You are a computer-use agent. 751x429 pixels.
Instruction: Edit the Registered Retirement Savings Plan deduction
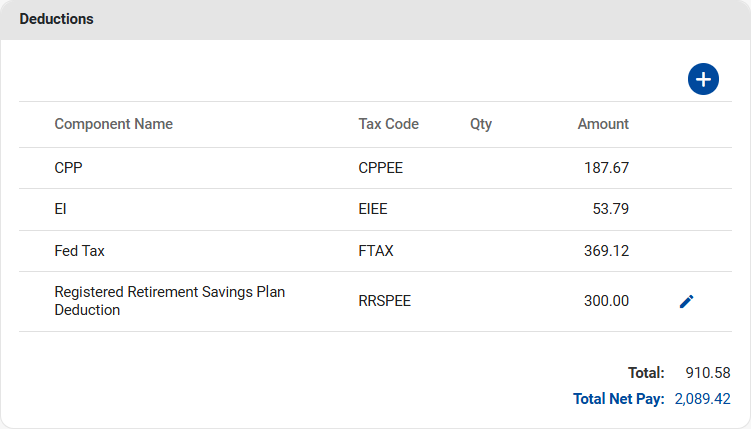(x=686, y=301)
